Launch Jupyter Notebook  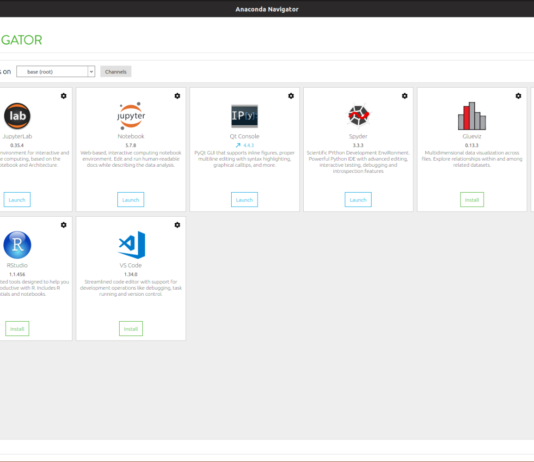coord(131,200)
